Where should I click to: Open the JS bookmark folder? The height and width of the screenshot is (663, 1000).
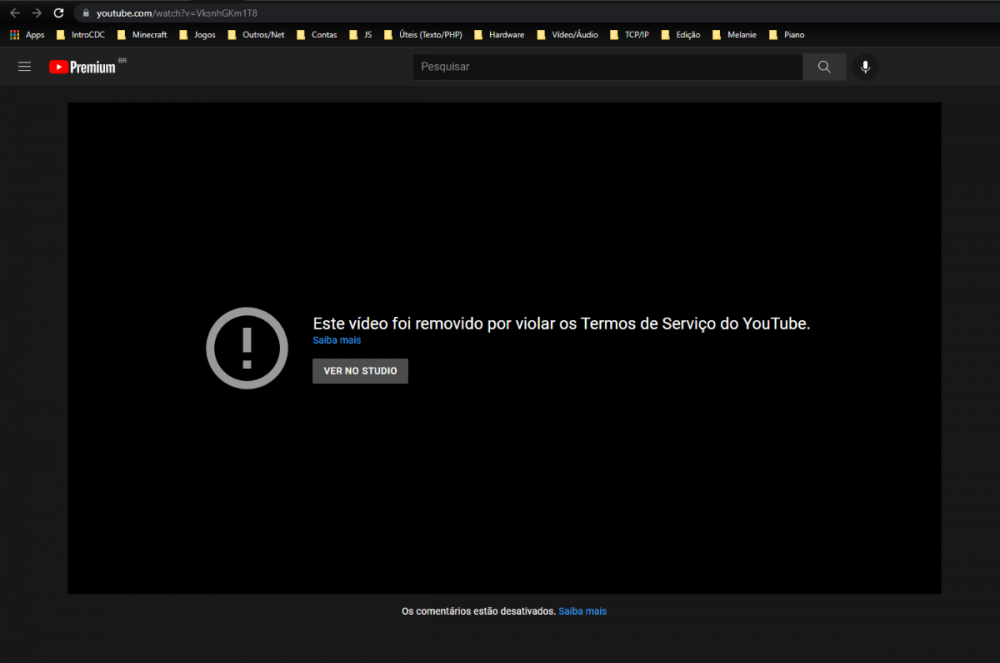pos(360,34)
